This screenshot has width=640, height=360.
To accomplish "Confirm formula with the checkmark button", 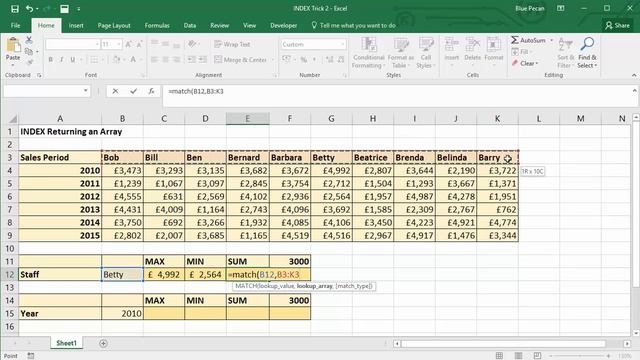I will pyautogui.click(x=133, y=91).
